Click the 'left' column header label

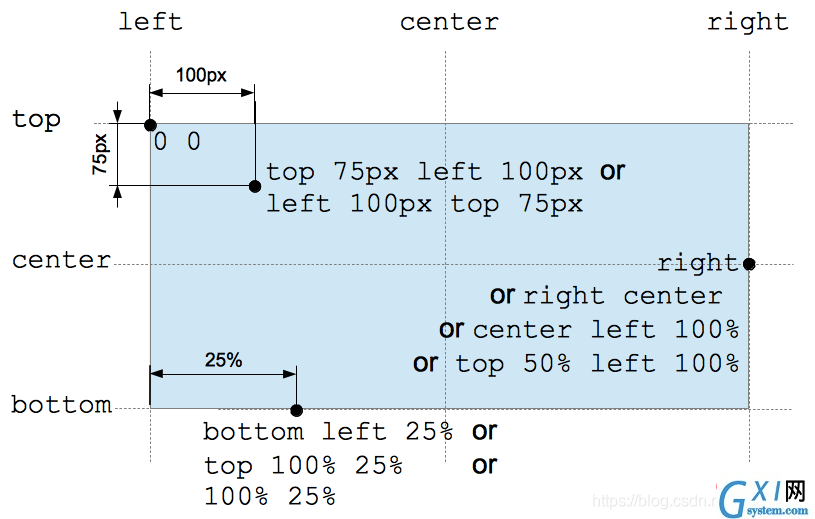coord(151,22)
